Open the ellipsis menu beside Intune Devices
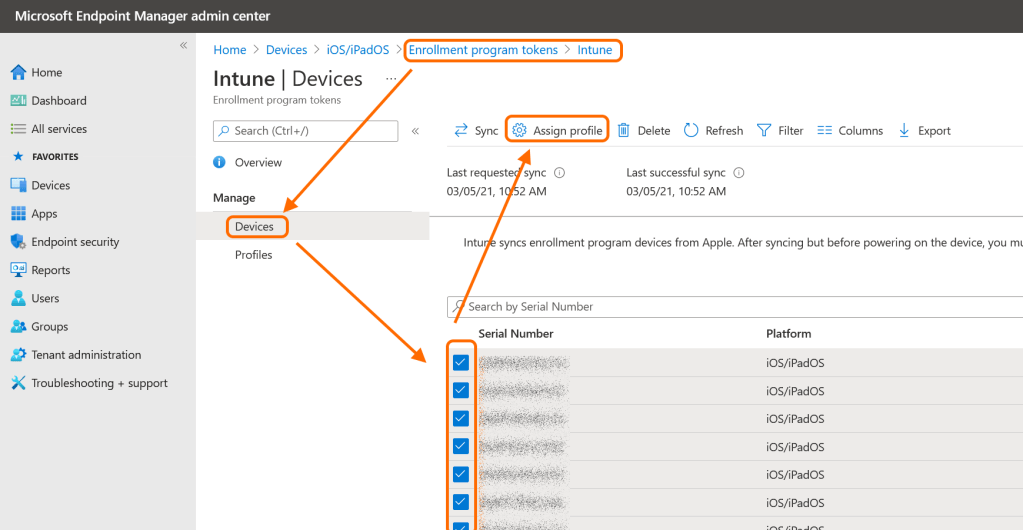This screenshot has height=530, width=1023. click(391, 78)
